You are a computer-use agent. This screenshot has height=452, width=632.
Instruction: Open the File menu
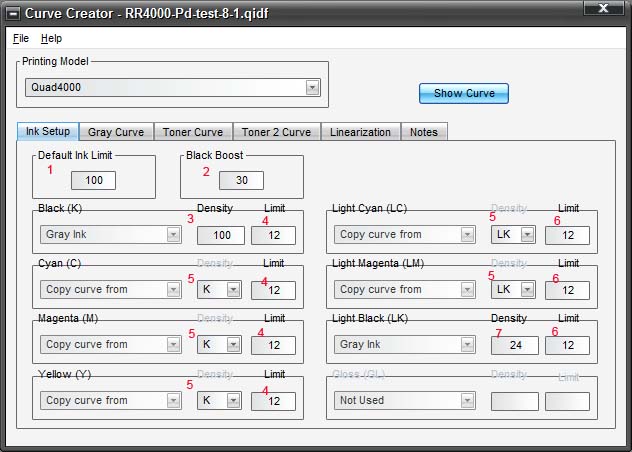(21, 38)
